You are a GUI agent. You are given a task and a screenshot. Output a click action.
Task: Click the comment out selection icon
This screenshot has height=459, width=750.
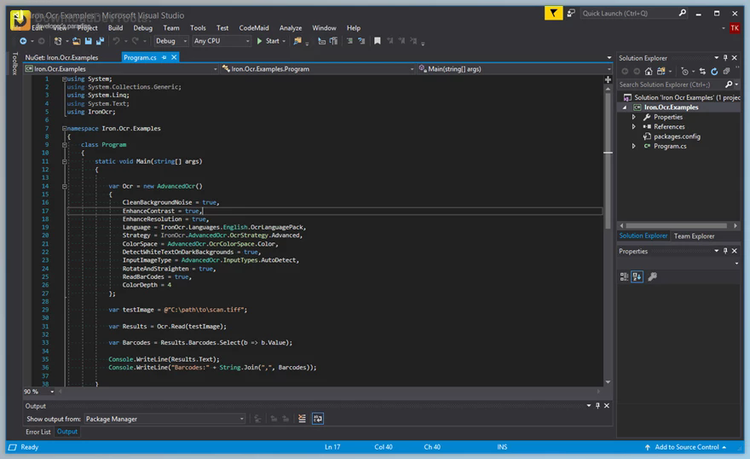pos(350,41)
